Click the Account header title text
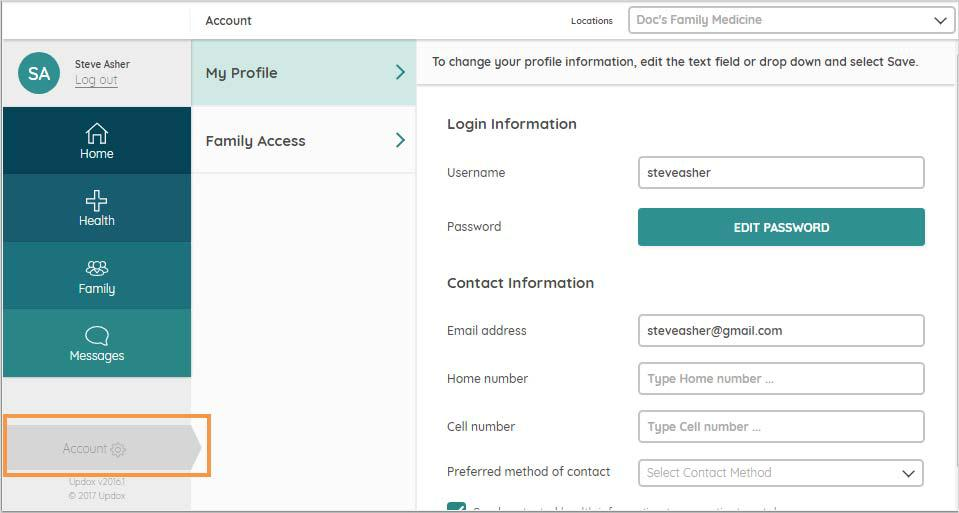 tap(228, 21)
